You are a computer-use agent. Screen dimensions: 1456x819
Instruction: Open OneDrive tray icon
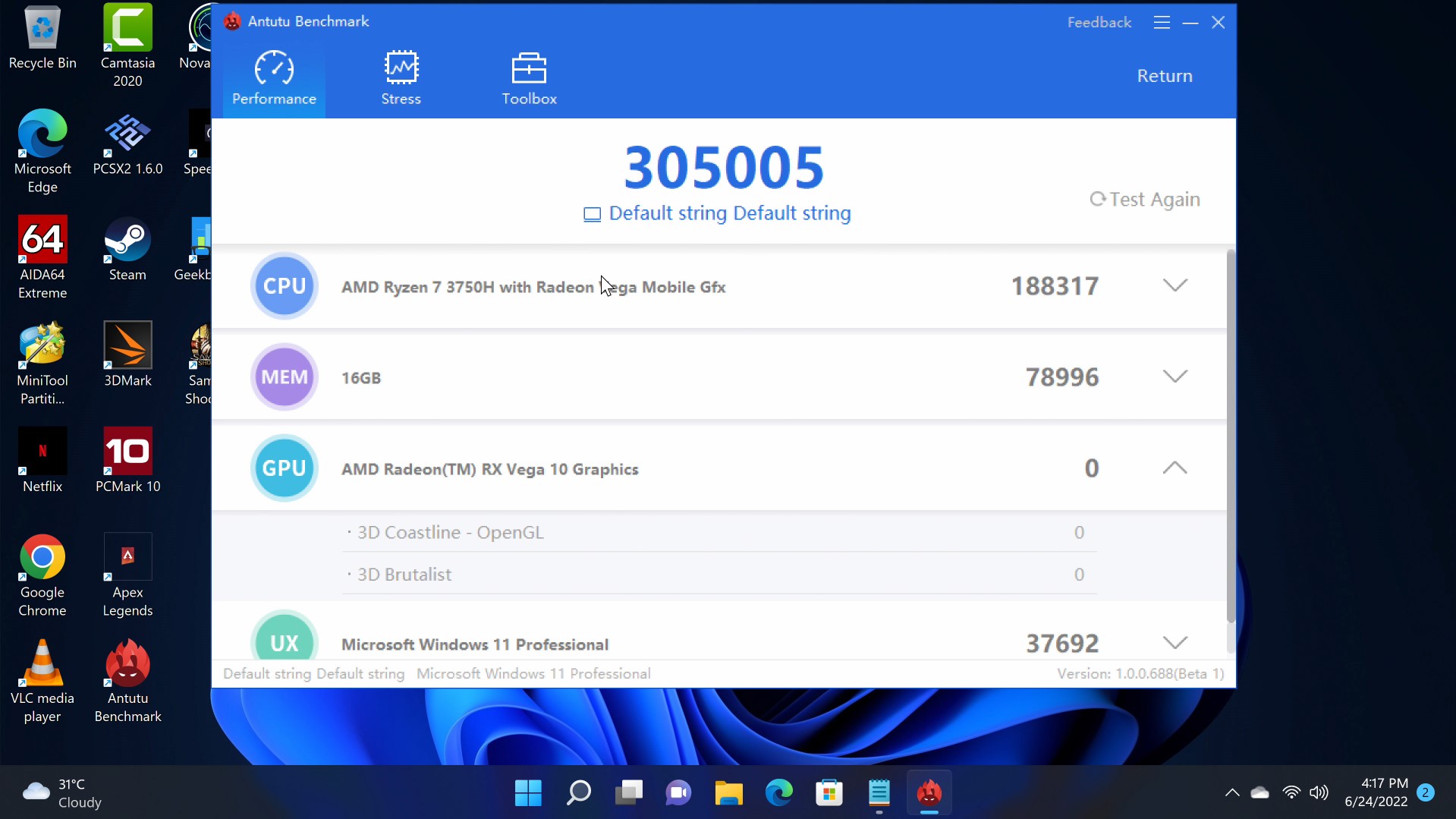click(1259, 793)
